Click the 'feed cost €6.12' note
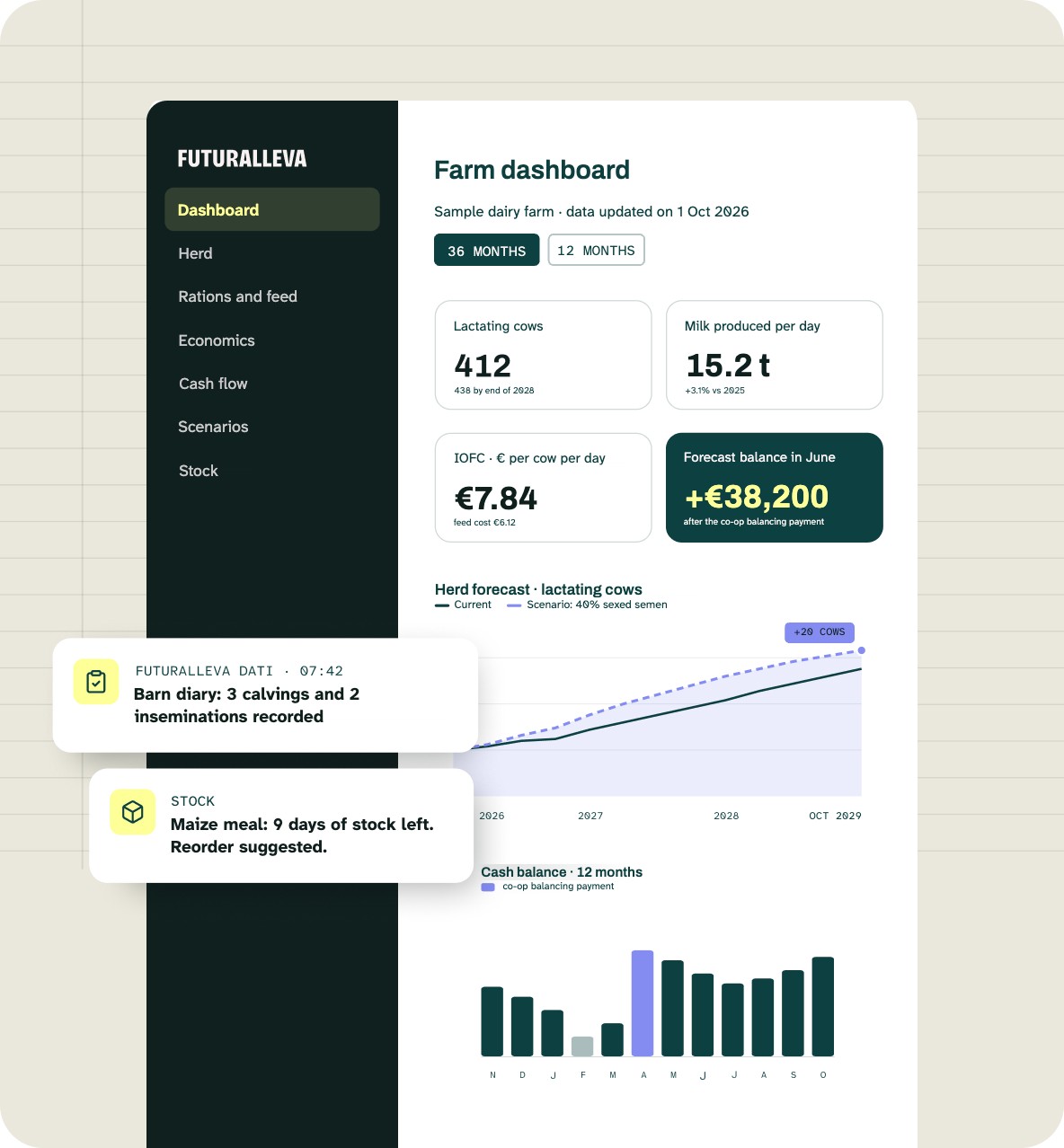 pyautogui.click(x=484, y=523)
